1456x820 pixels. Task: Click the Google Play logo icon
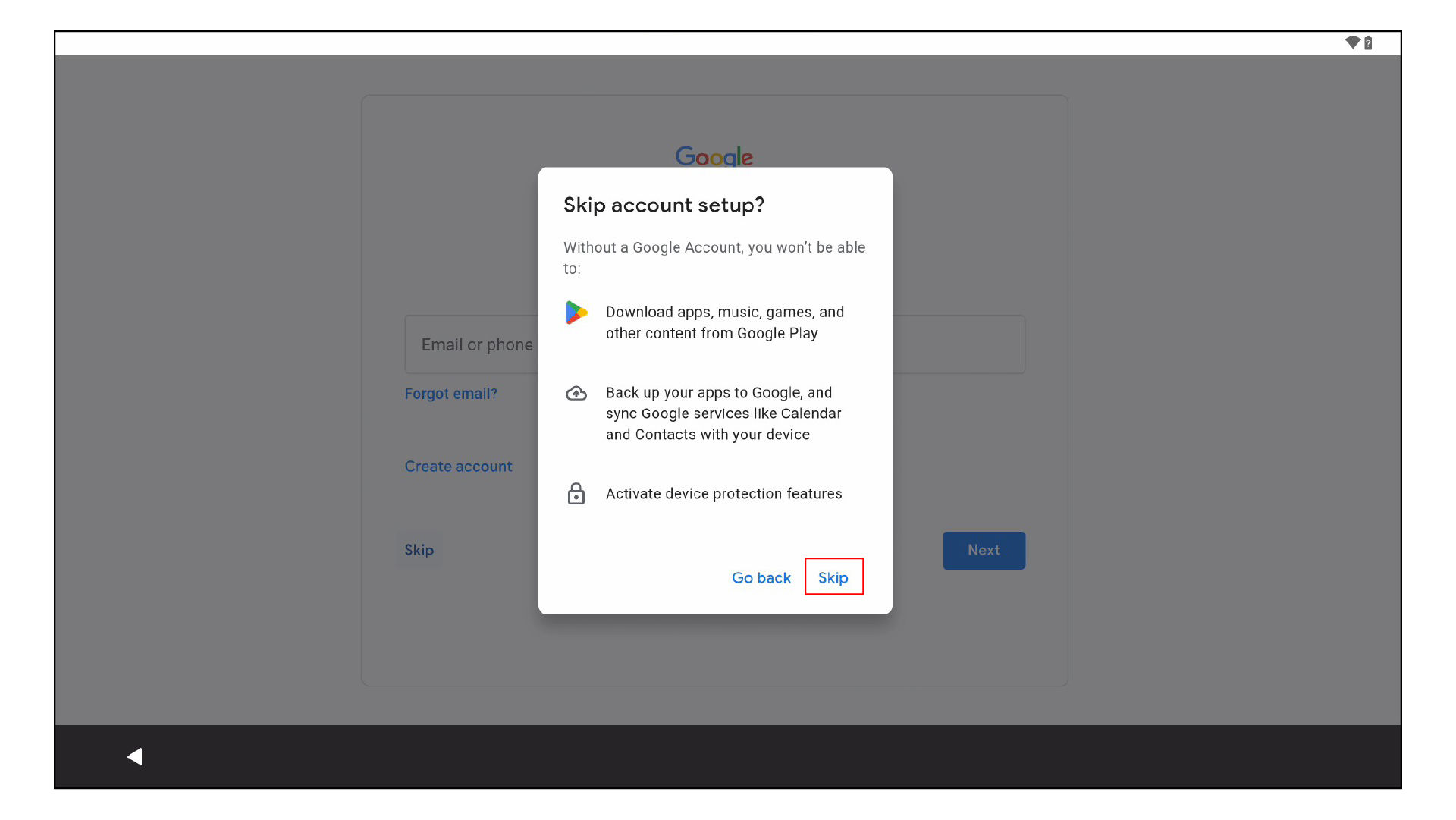pyautogui.click(x=576, y=313)
